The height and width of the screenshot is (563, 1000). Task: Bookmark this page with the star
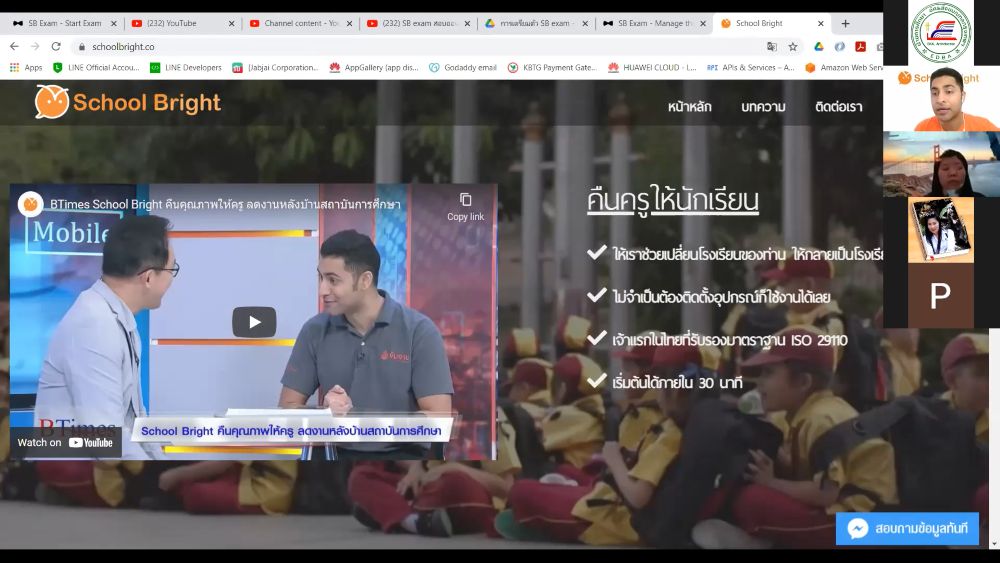pos(793,47)
